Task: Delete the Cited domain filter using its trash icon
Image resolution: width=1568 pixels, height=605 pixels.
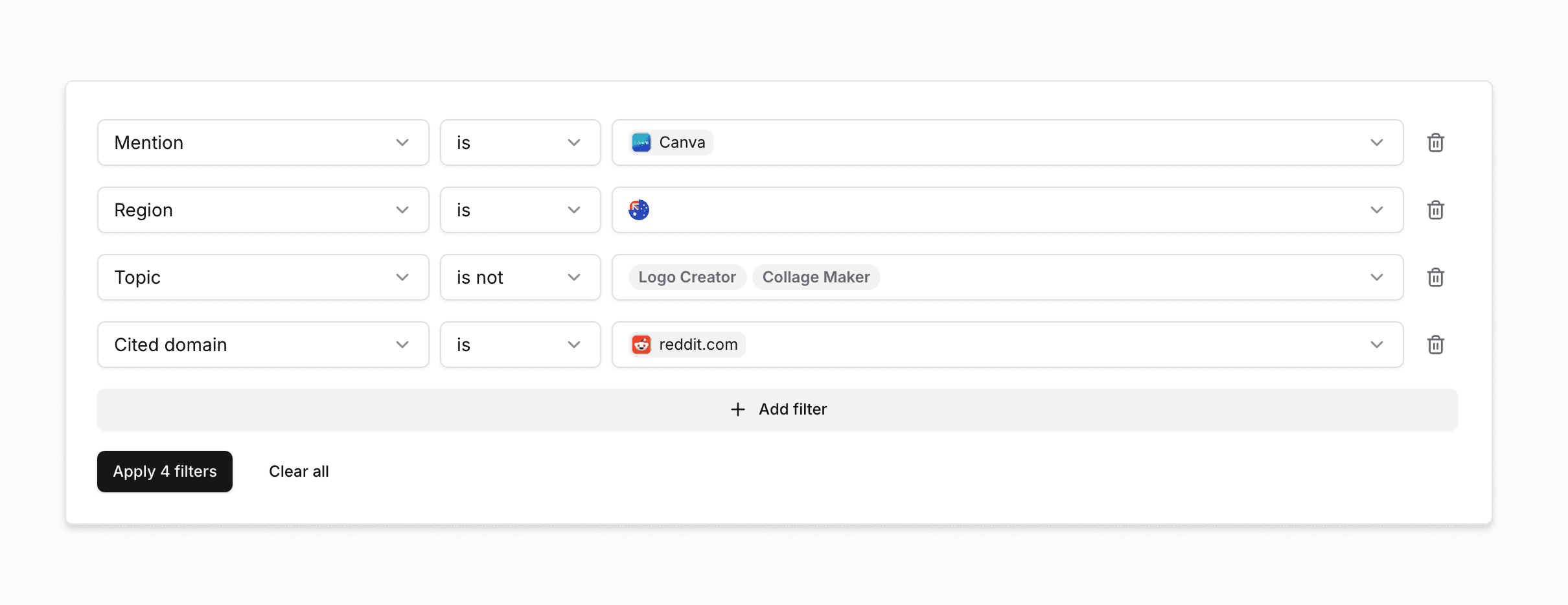Action: click(x=1436, y=344)
